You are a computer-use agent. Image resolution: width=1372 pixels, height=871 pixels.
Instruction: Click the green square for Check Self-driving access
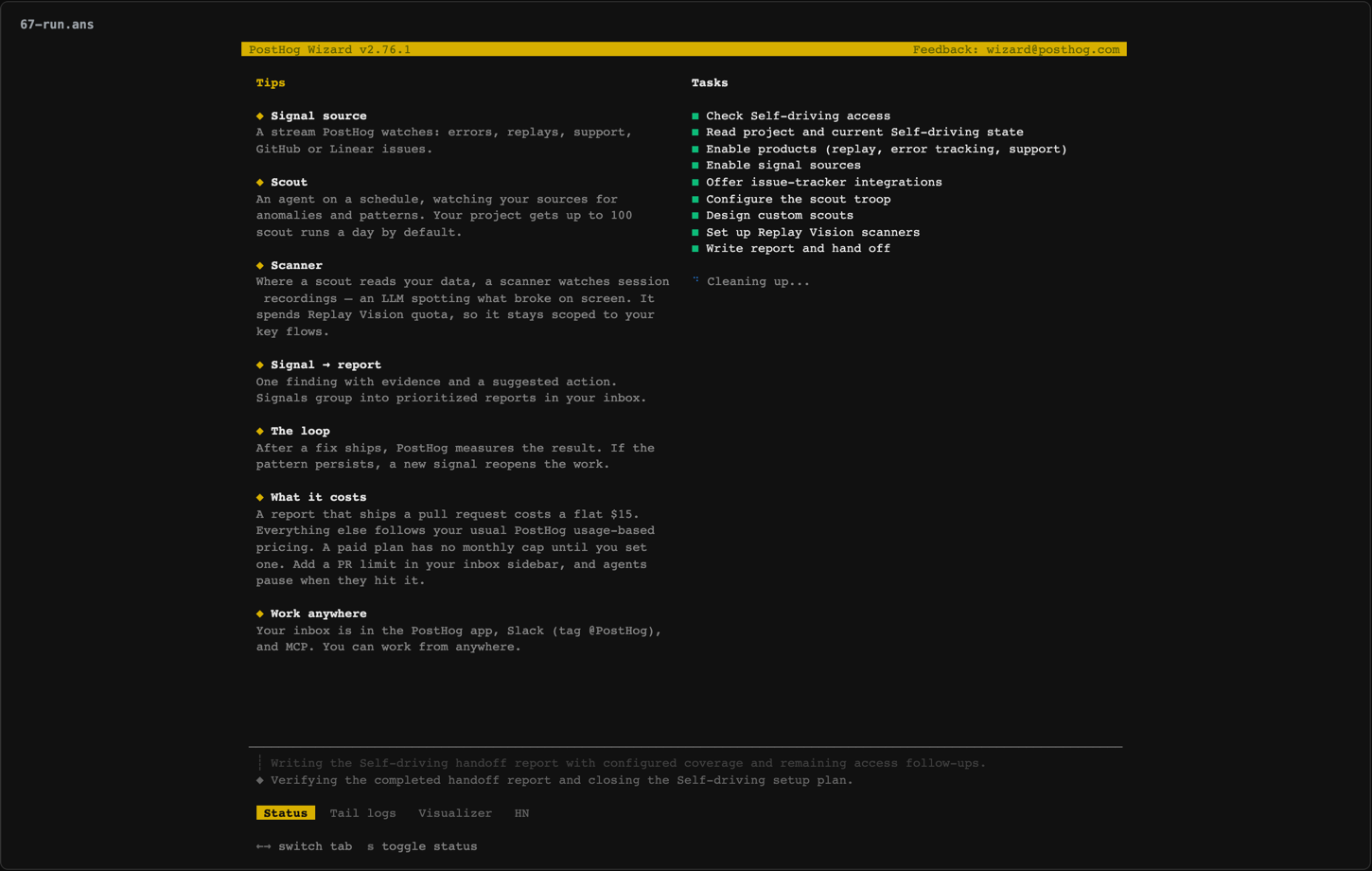click(x=695, y=116)
